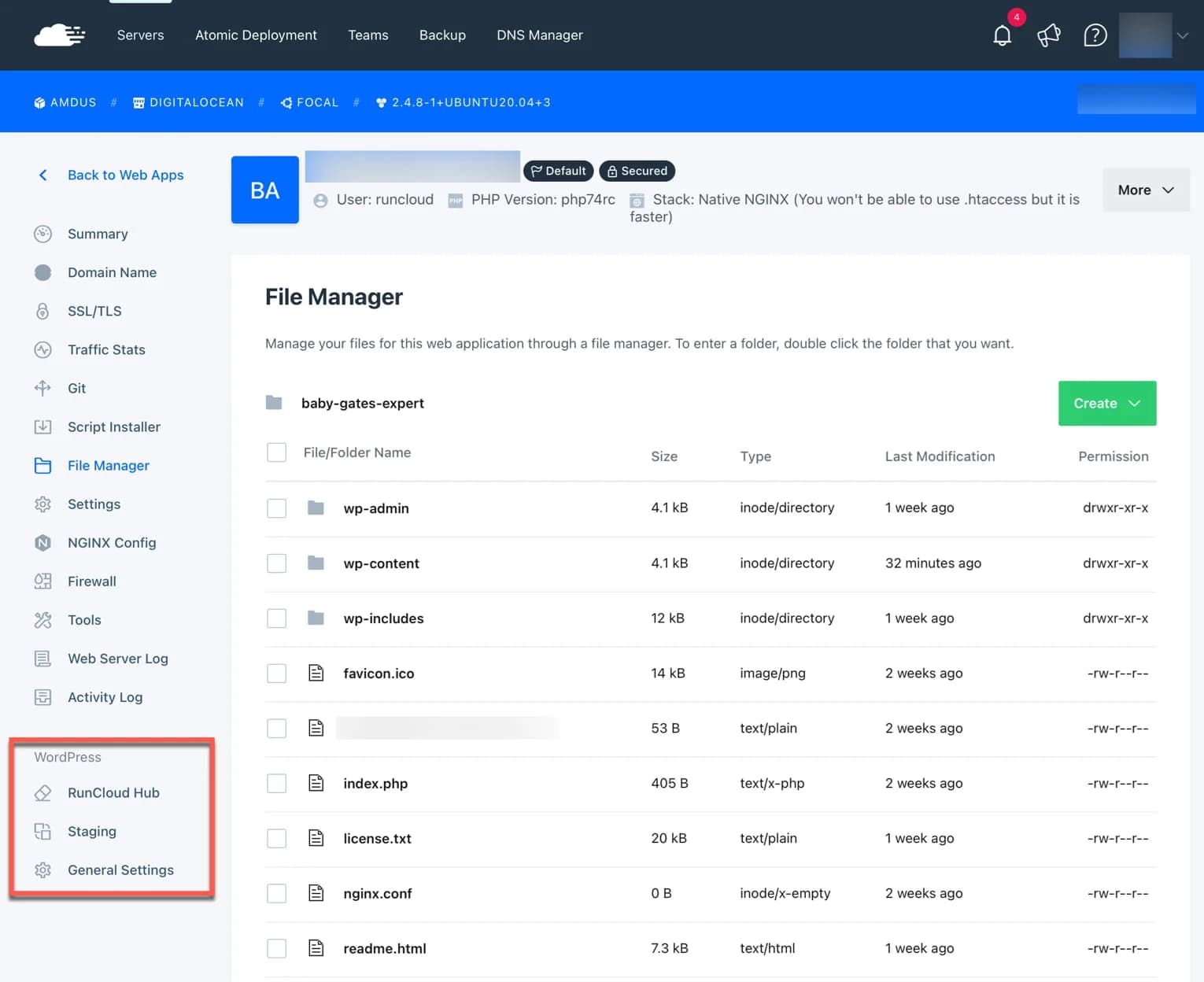This screenshot has width=1204, height=982.
Task: Check the wp-admin row checkbox
Action: click(276, 508)
